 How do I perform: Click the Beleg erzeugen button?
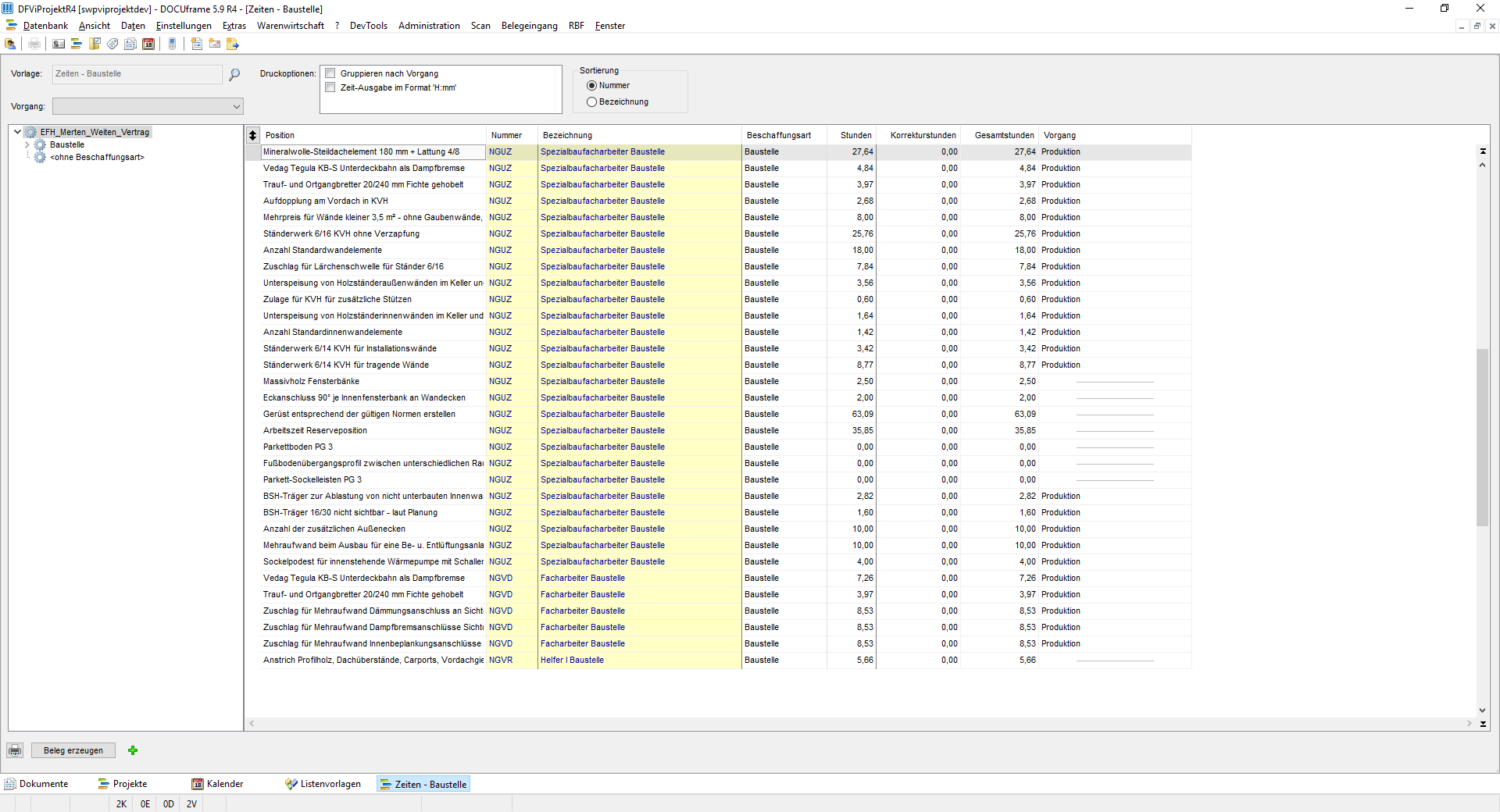coord(73,750)
